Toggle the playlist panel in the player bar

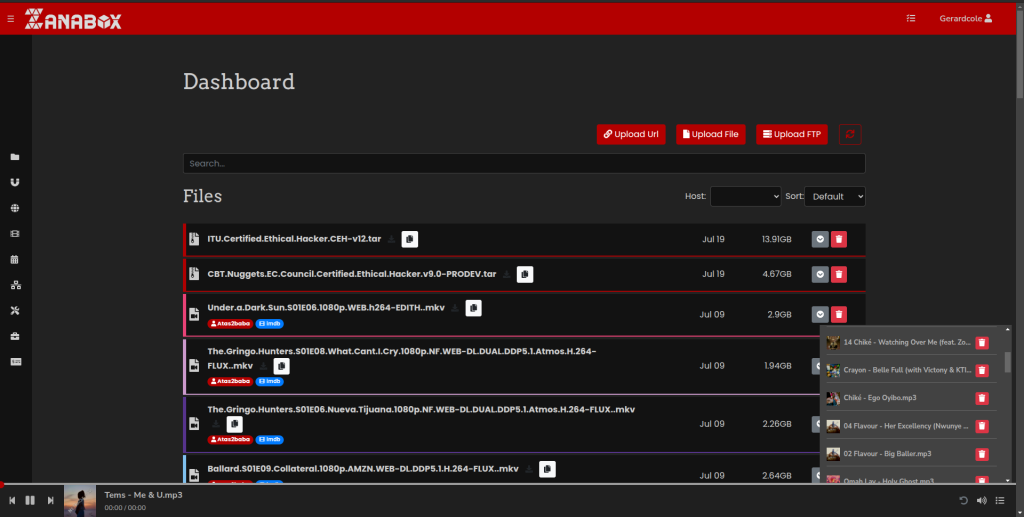click(x=1000, y=501)
